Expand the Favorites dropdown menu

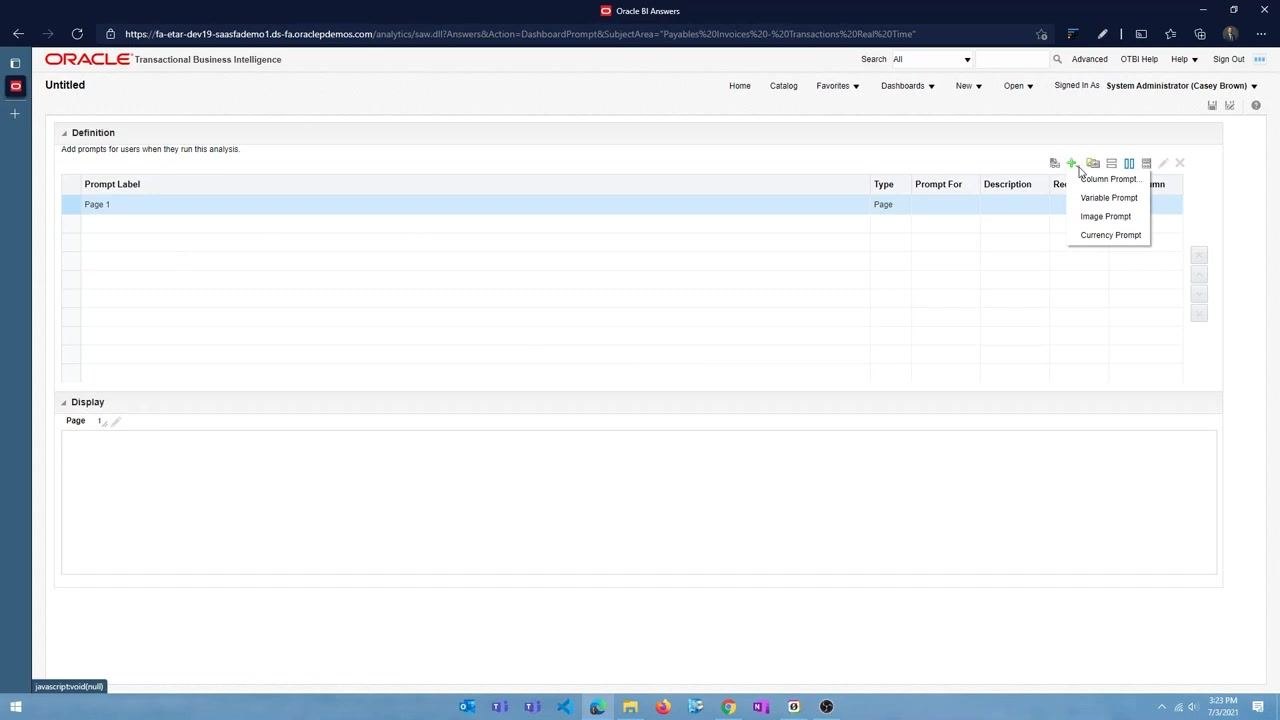pos(838,86)
